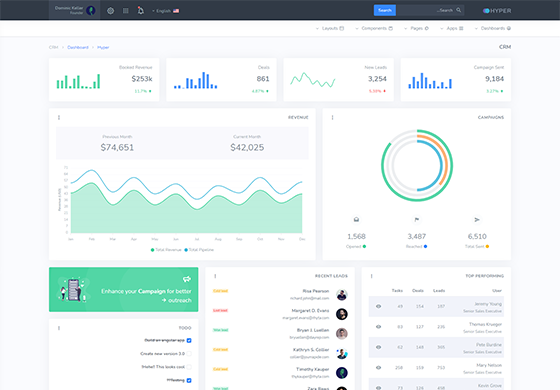Open the settings gear in top bar
560x390 pixels.
point(111,11)
